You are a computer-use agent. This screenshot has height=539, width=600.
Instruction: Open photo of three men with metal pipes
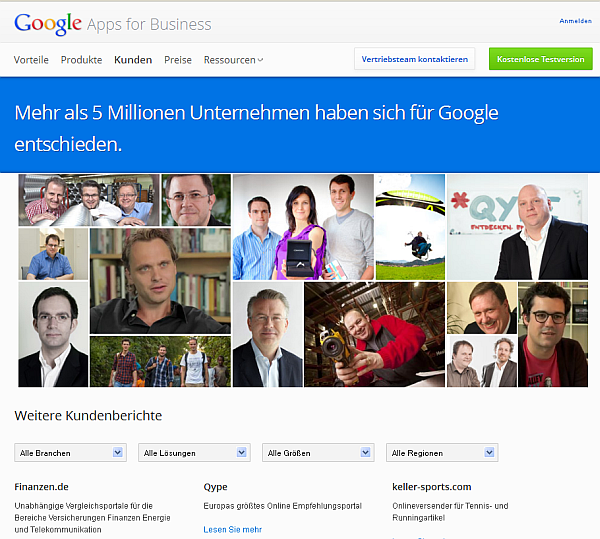(x=89, y=200)
